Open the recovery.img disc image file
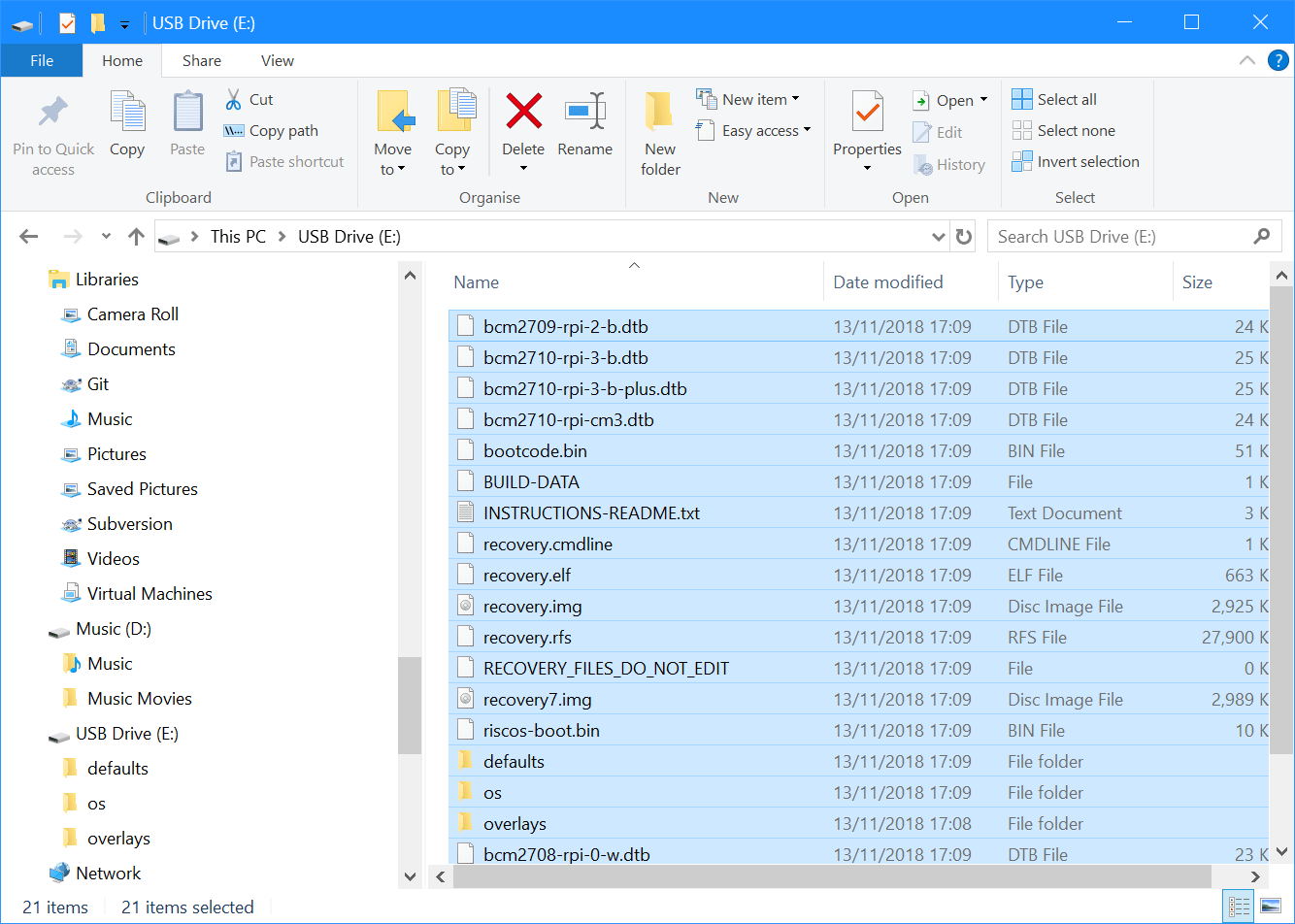The image size is (1295, 924). point(532,606)
